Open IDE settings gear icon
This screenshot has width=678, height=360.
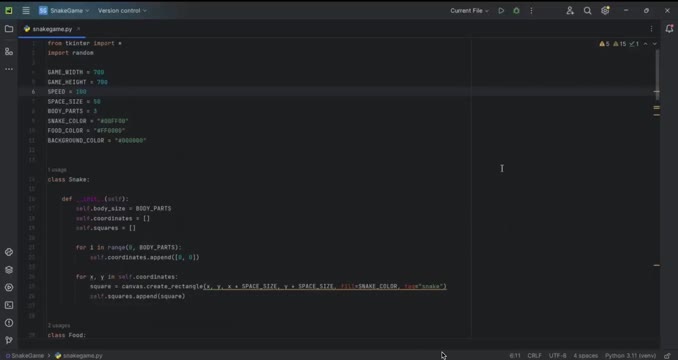[605, 11]
